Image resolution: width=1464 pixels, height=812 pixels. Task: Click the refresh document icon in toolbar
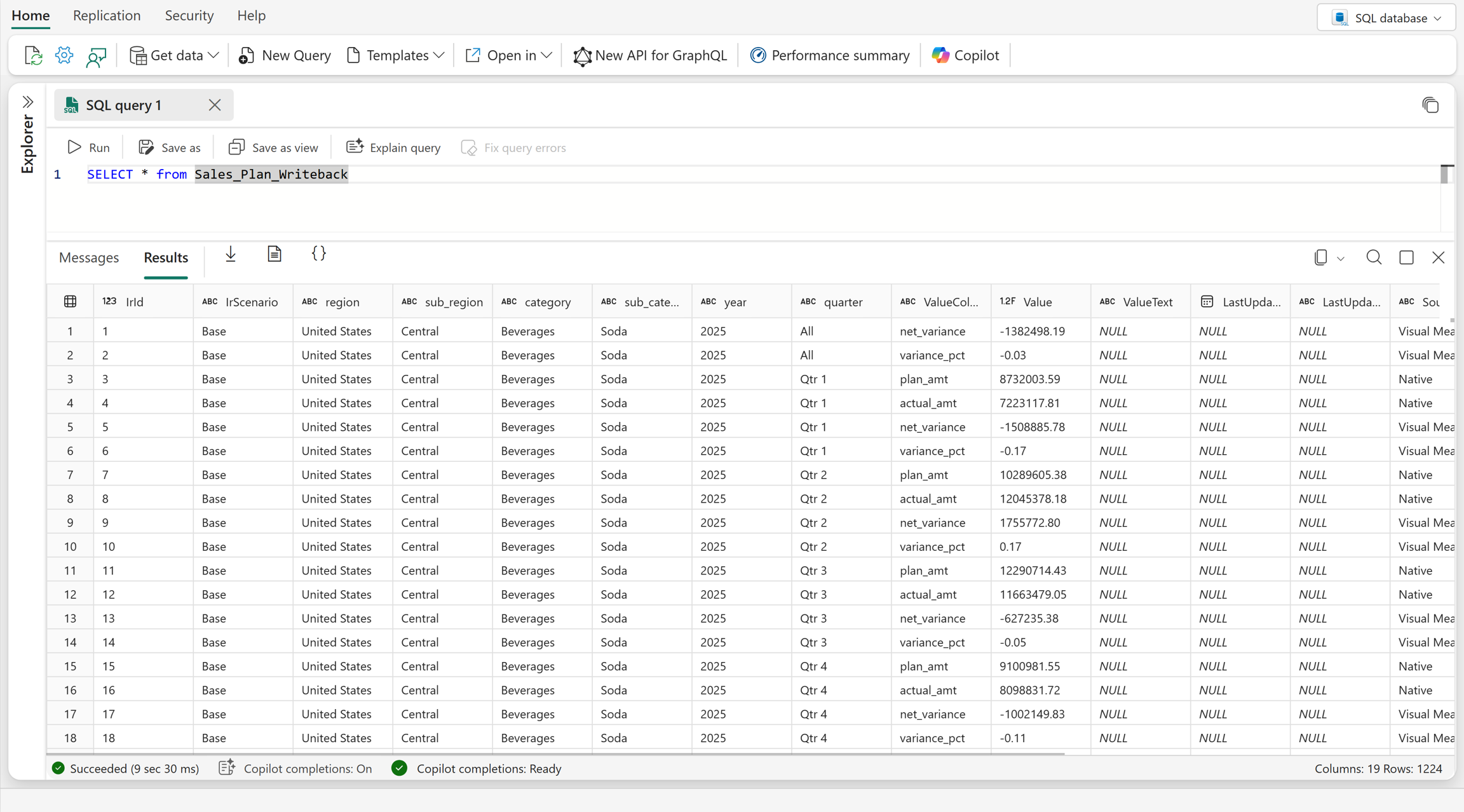point(33,56)
